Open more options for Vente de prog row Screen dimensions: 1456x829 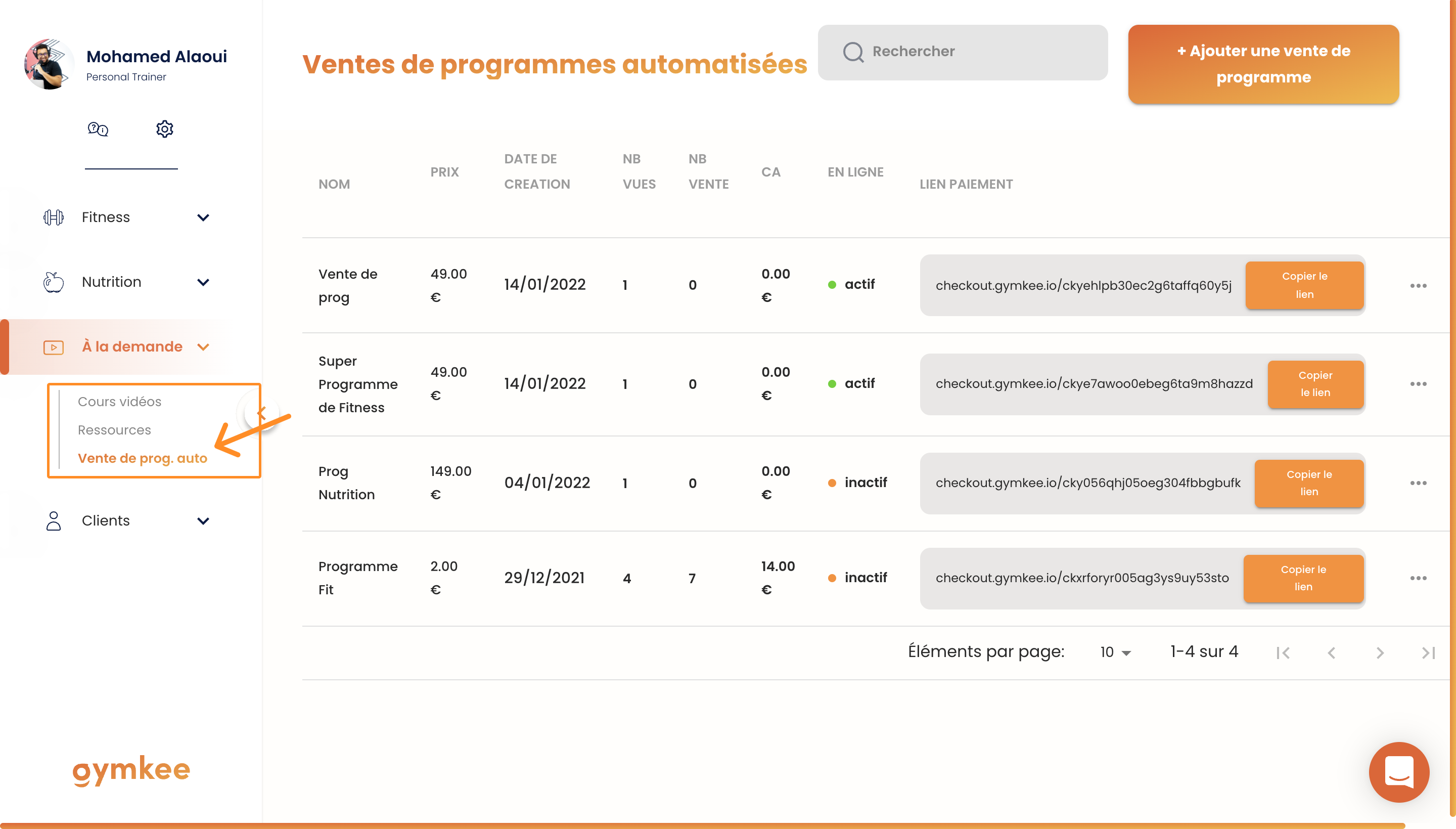point(1418,285)
